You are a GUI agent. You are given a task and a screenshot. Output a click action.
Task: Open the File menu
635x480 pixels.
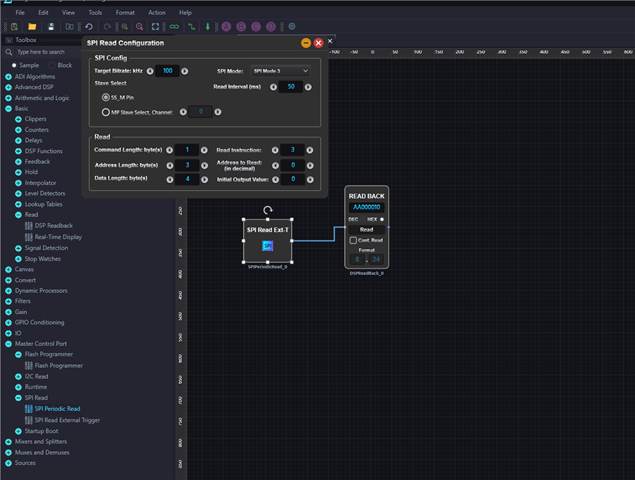(x=20, y=13)
